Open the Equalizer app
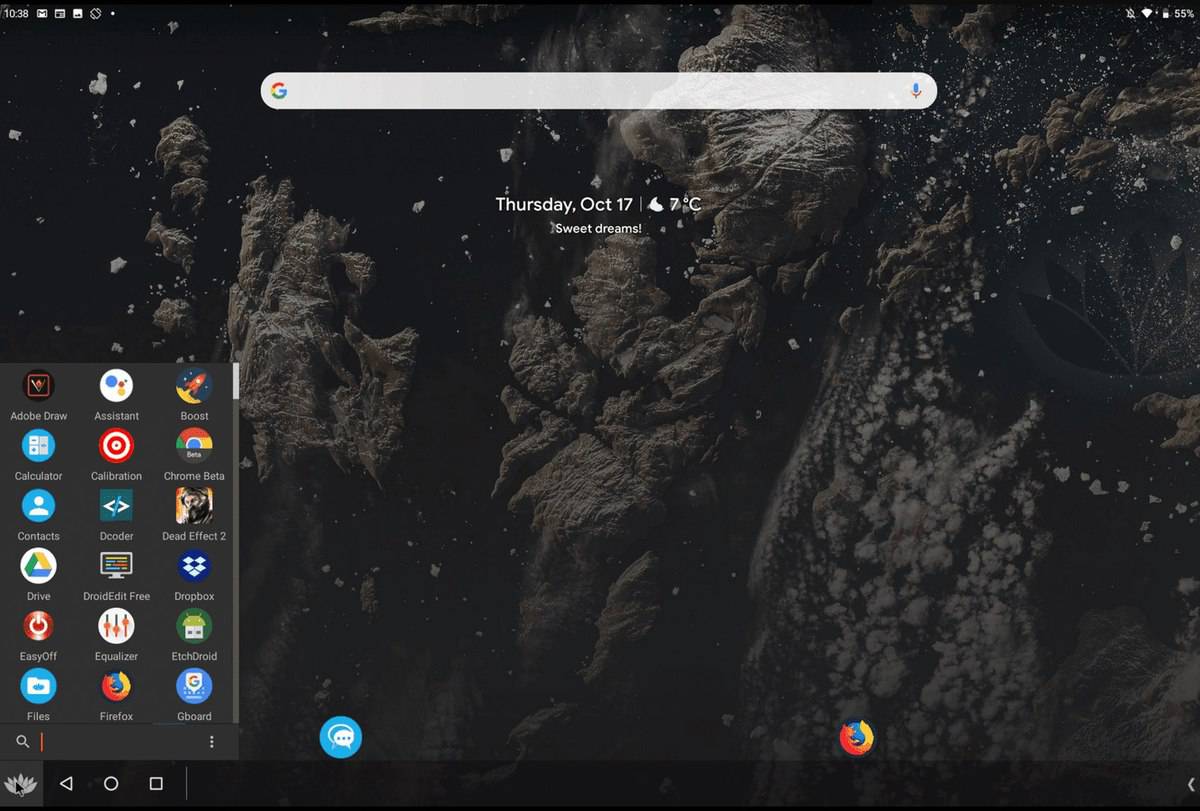This screenshot has height=811, width=1200. coord(116,626)
